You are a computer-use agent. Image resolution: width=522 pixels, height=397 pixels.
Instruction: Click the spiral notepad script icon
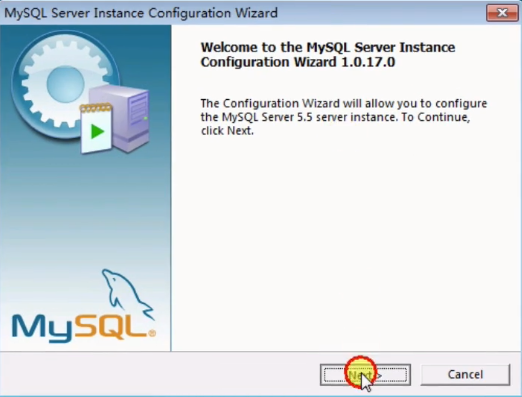(x=96, y=128)
